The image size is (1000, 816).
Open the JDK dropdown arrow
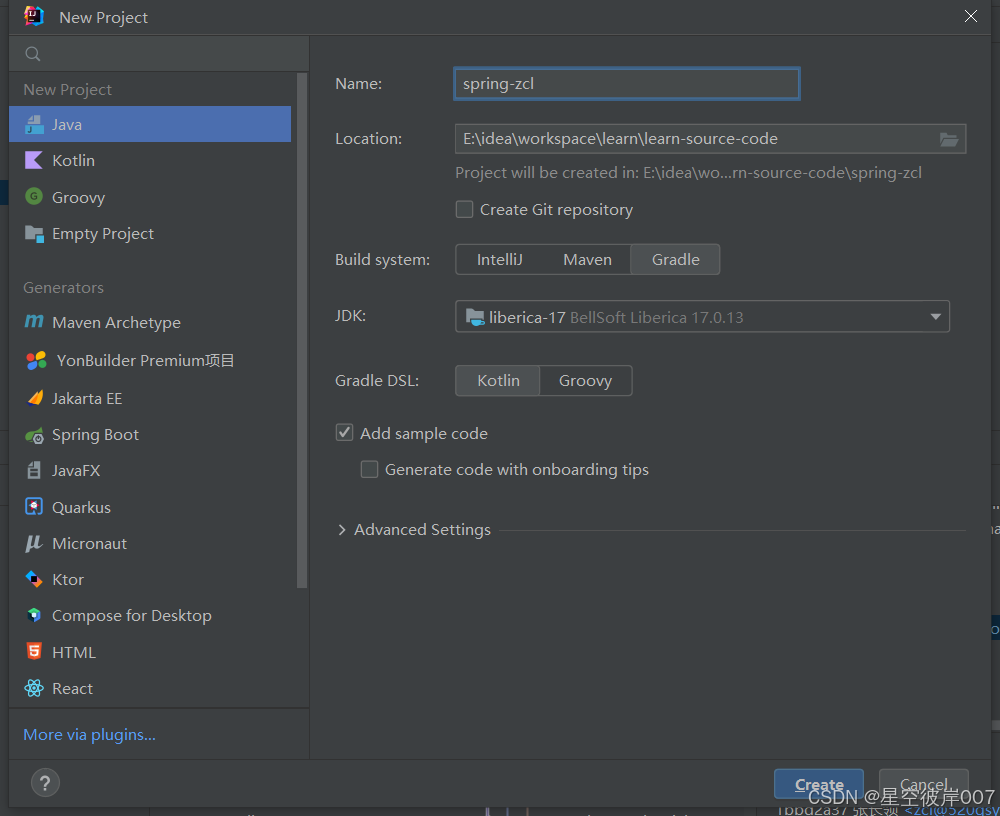(935, 316)
